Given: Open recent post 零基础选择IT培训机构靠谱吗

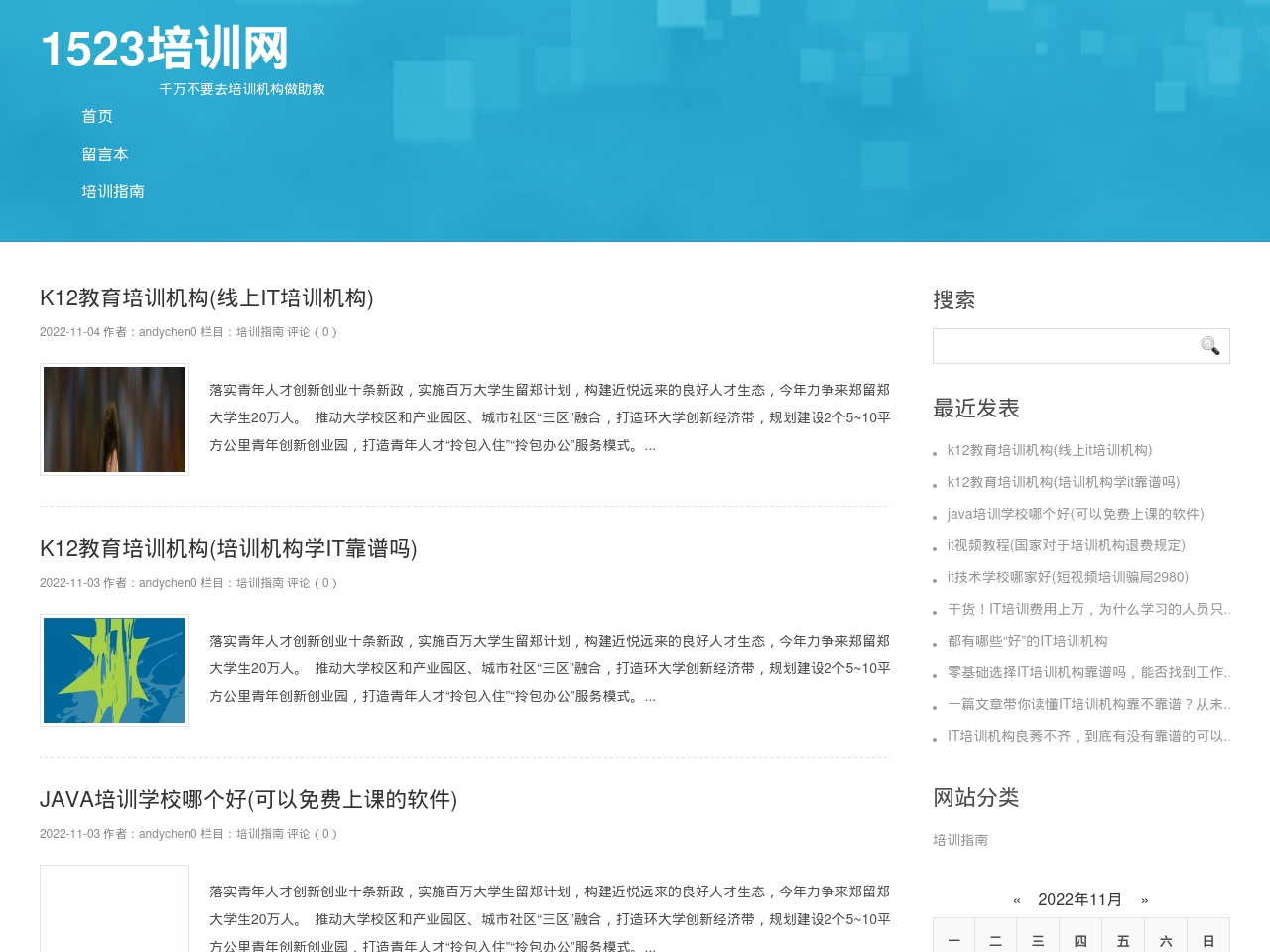Looking at the screenshot, I should [x=1088, y=672].
